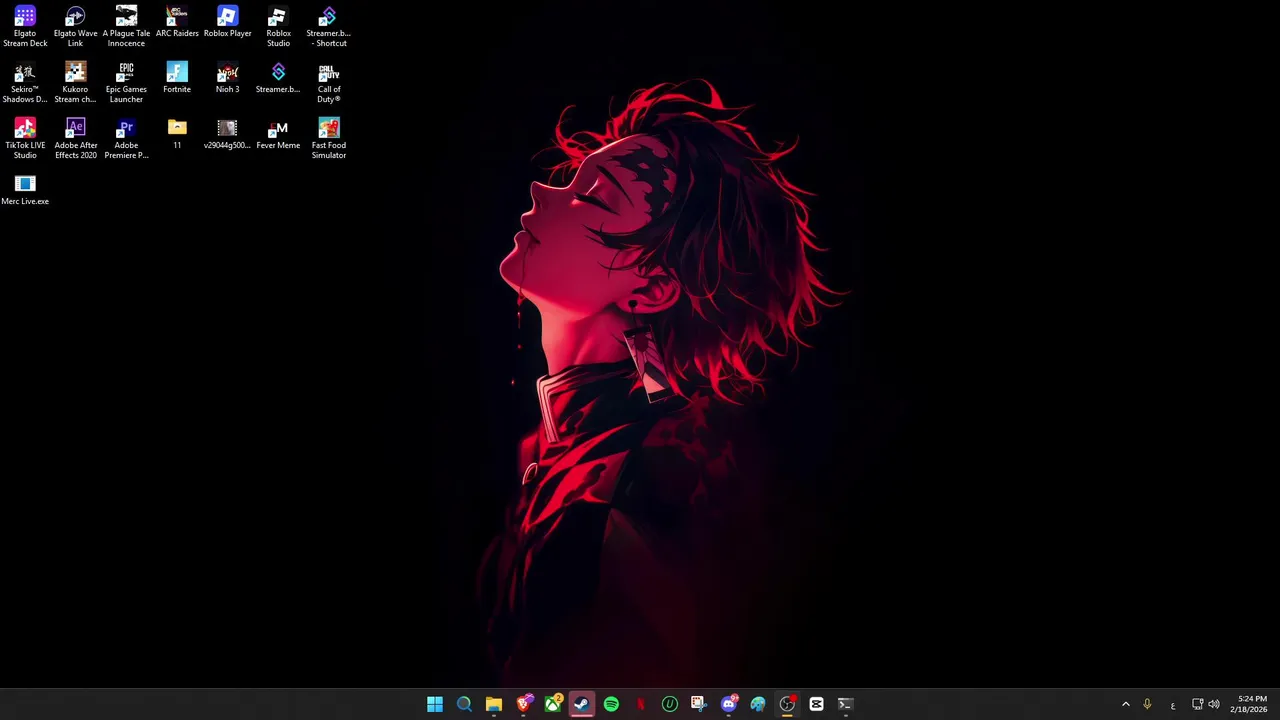The image size is (1280, 720).
Task: Click the microphone tray icon
Action: (x=1147, y=704)
